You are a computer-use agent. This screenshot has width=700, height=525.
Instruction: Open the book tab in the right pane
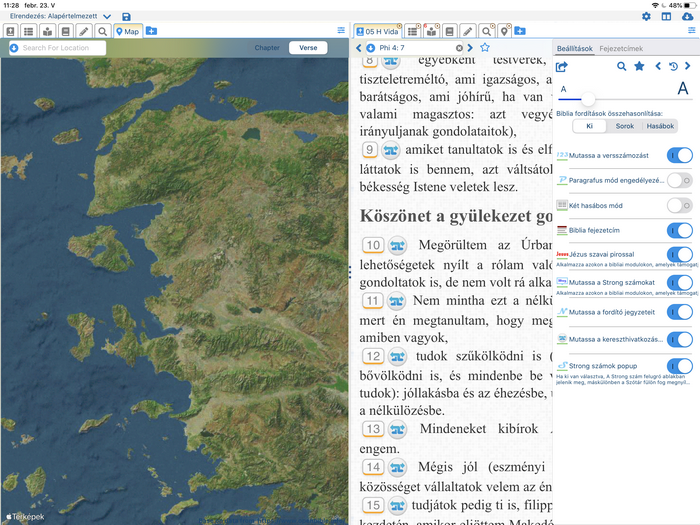(x=450, y=31)
